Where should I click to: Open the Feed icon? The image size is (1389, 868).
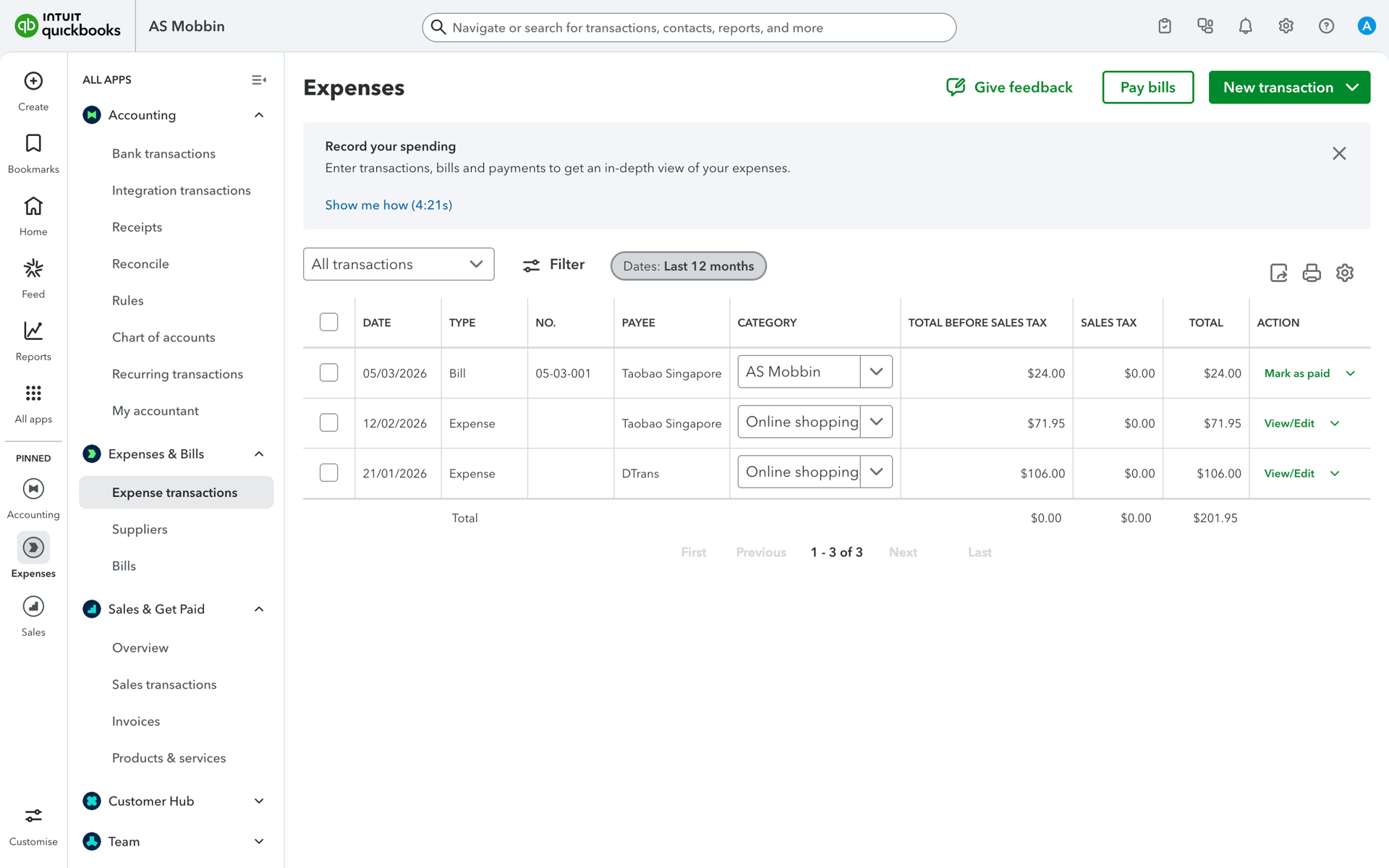(33, 268)
